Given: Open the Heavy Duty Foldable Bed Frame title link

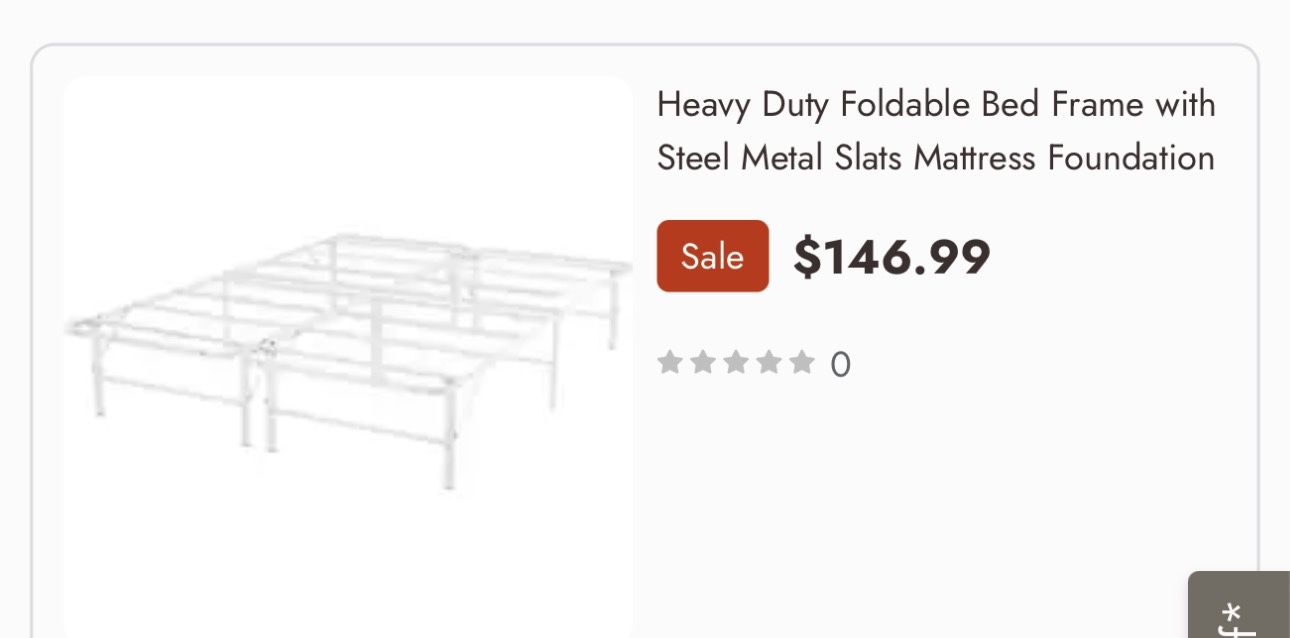Looking at the screenshot, I should 936,131.
